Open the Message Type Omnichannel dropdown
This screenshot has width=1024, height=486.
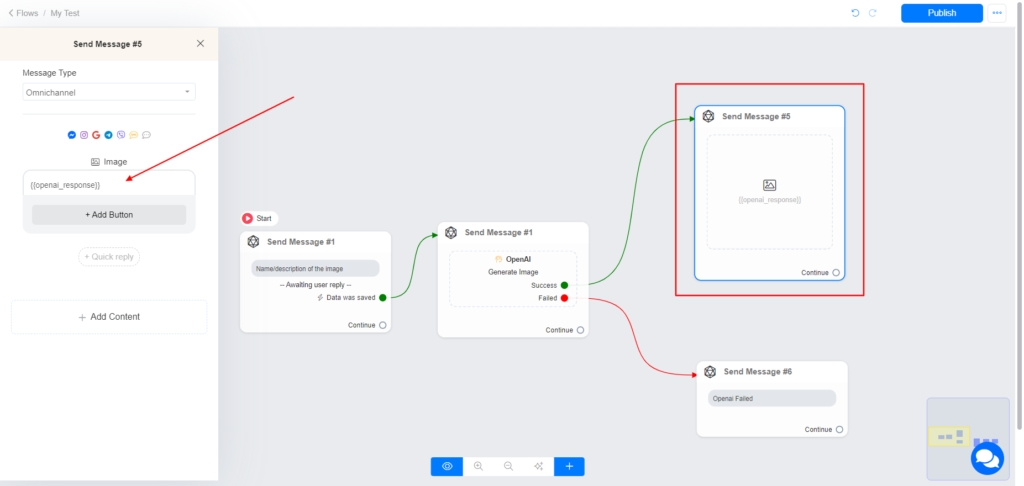109,92
